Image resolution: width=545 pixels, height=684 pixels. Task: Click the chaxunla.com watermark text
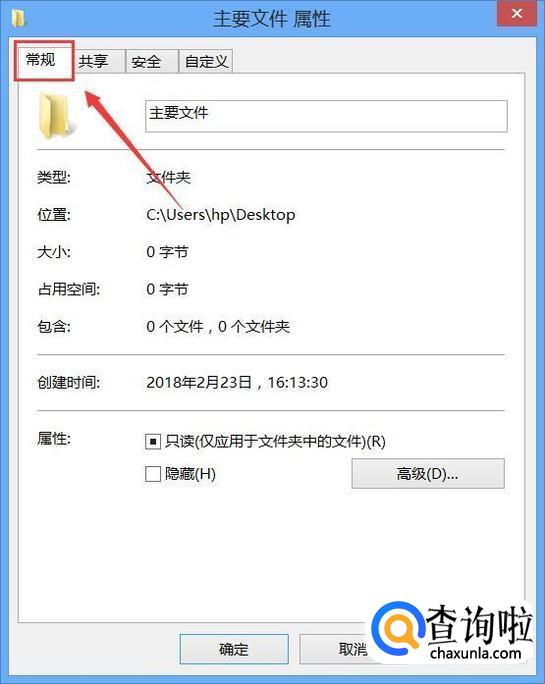pyautogui.click(x=475, y=653)
